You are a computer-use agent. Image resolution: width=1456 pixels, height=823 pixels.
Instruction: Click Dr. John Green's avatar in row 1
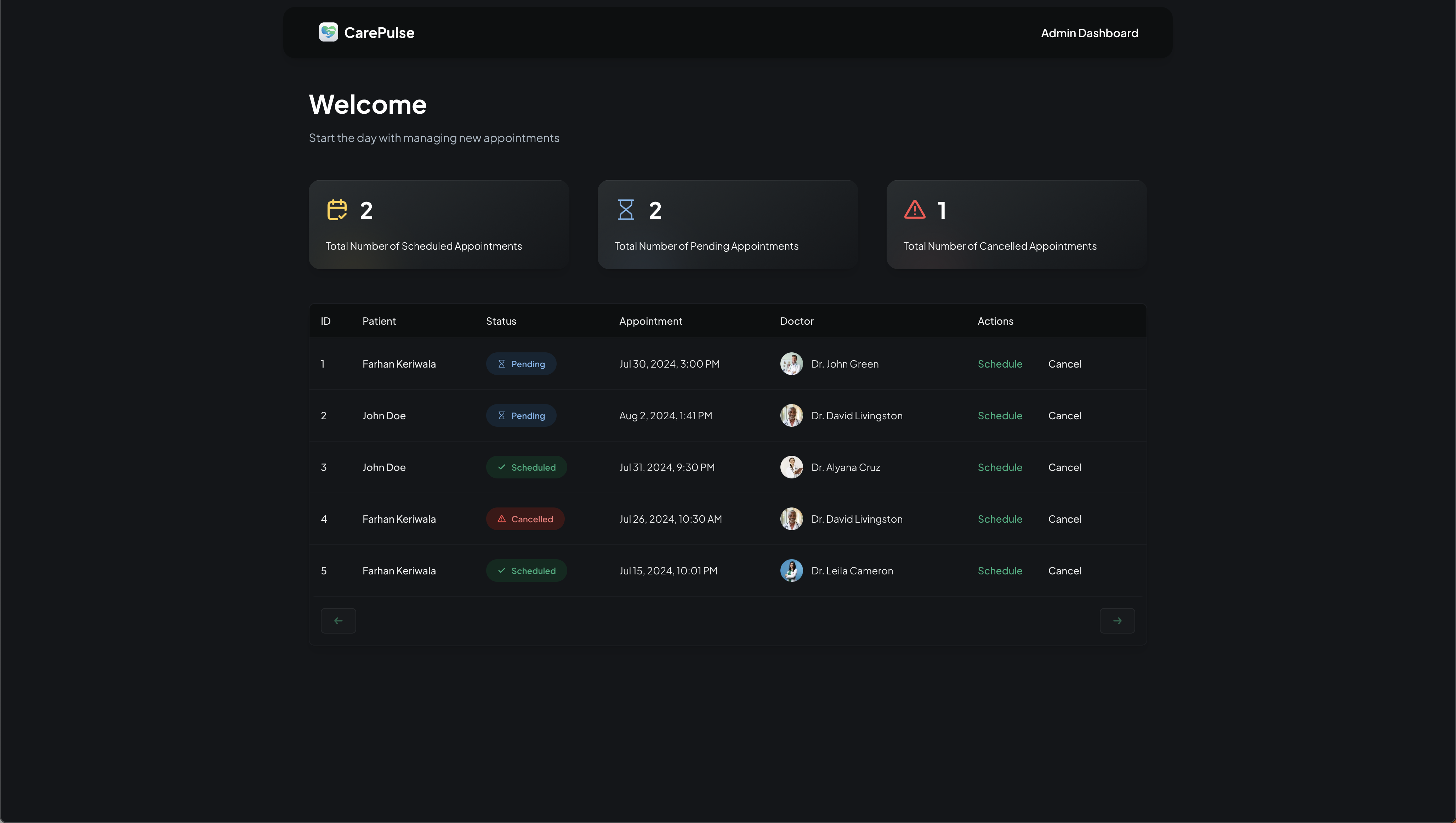tap(791, 364)
